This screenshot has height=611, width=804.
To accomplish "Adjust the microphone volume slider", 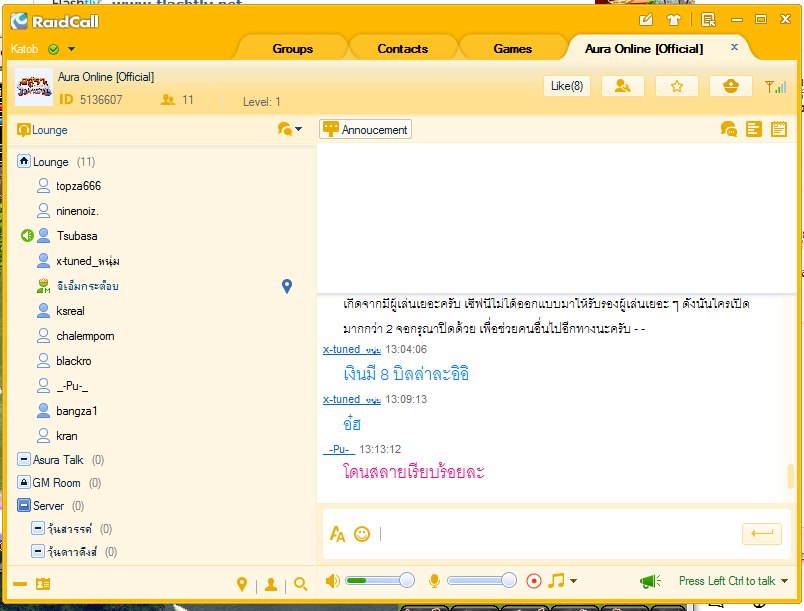I will (x=482, y=581).
